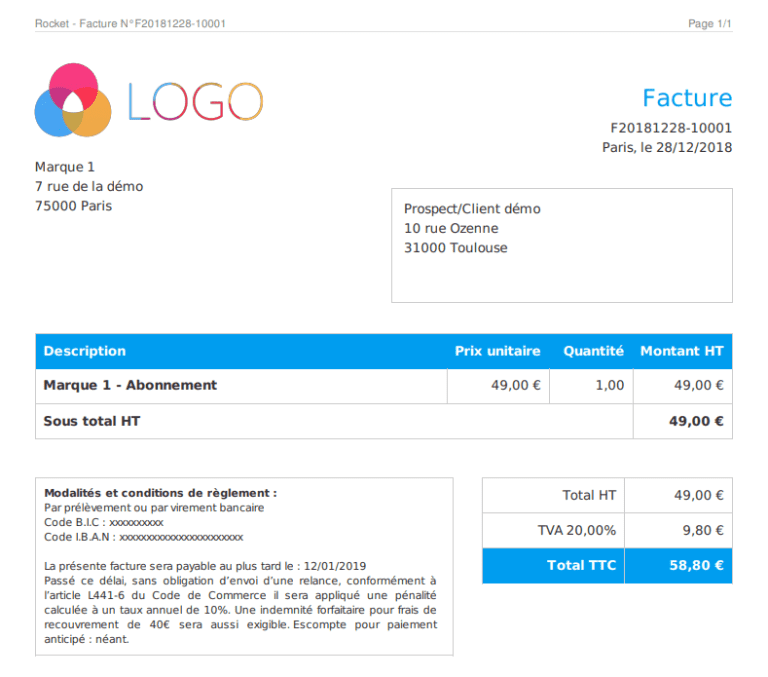Select the Marque 1 - Abonnement row
Viewport: 768px width, 677px height.
[384, 386]
